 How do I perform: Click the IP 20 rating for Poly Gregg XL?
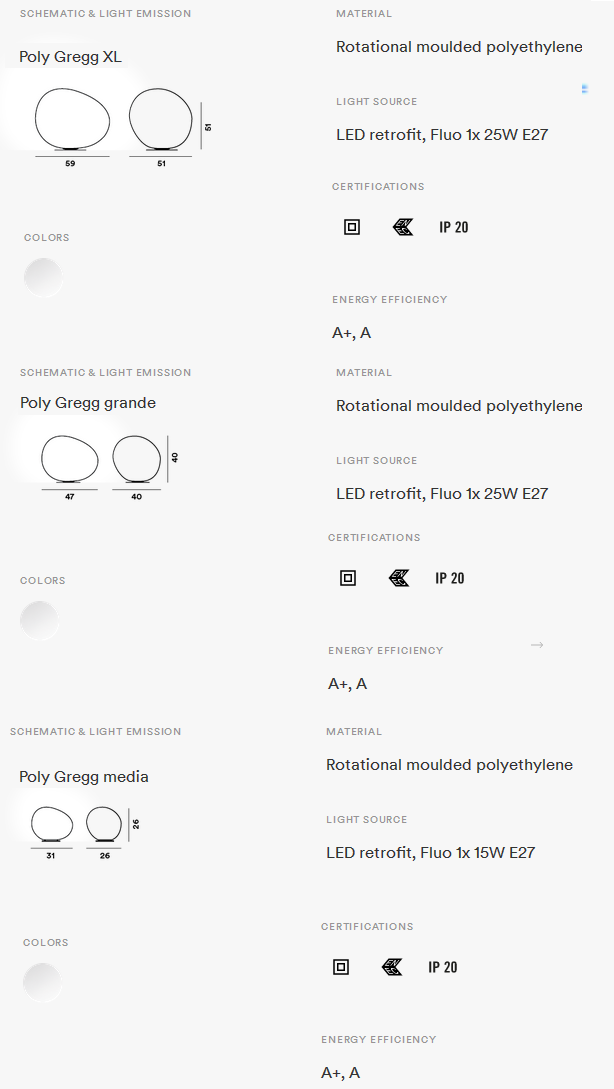point(454,227)
